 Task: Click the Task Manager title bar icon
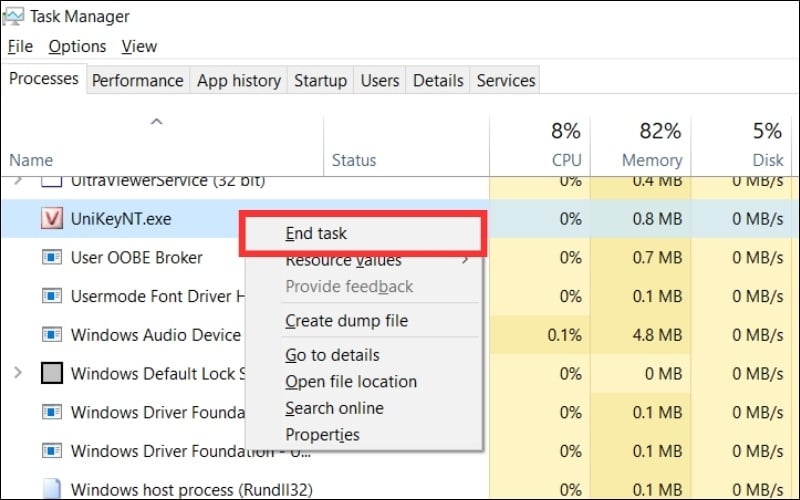coord(13,16)
